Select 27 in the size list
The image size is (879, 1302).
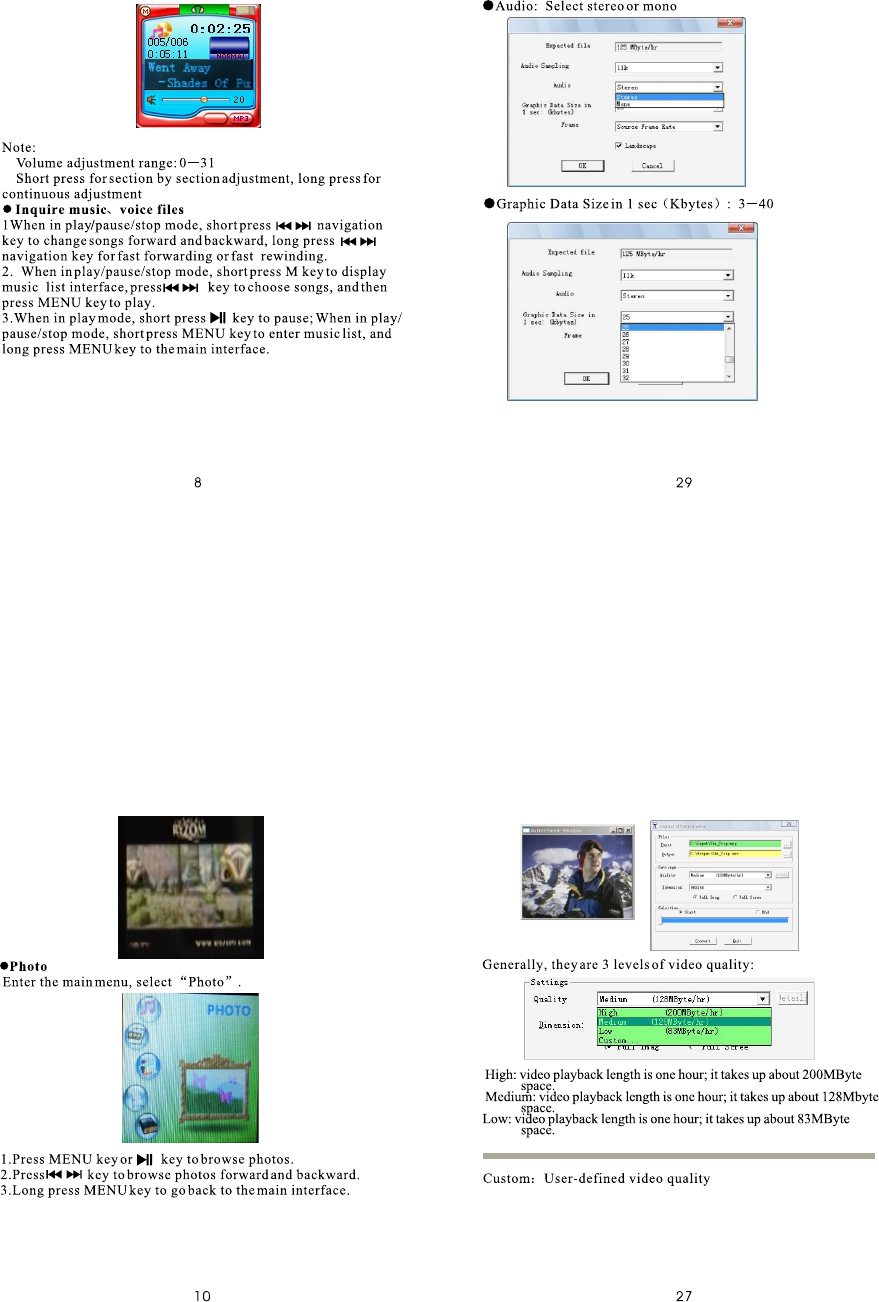672,342
